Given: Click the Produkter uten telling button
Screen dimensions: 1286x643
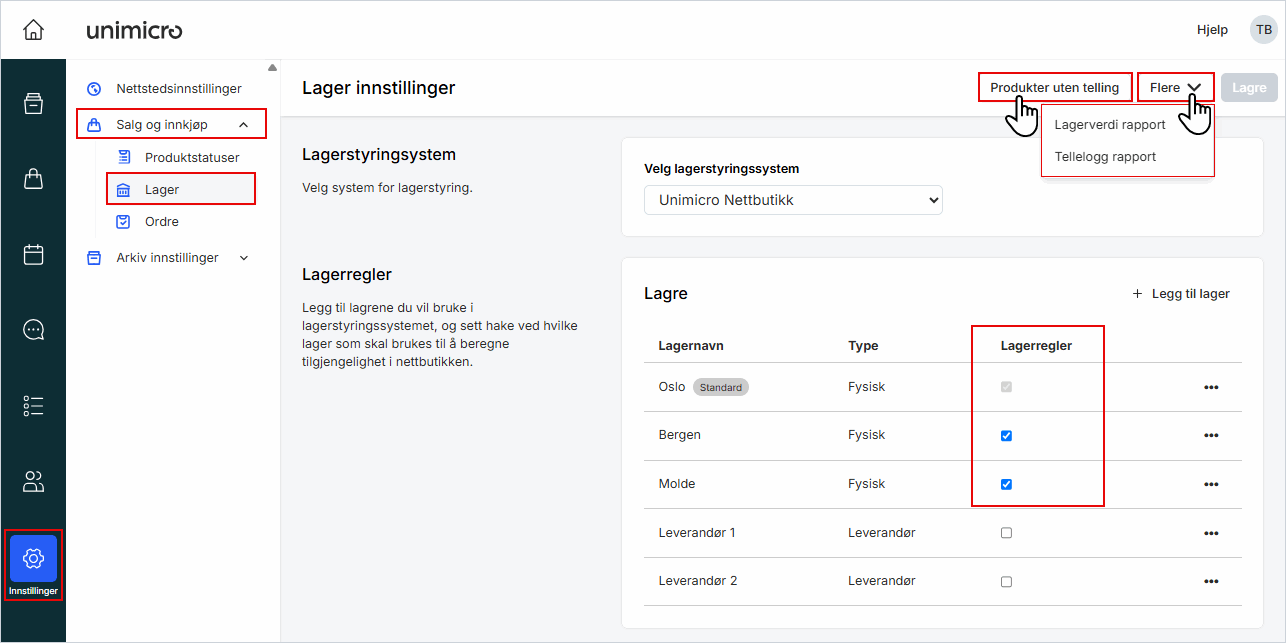Looking at the screenshot, I should point(1054,87).
